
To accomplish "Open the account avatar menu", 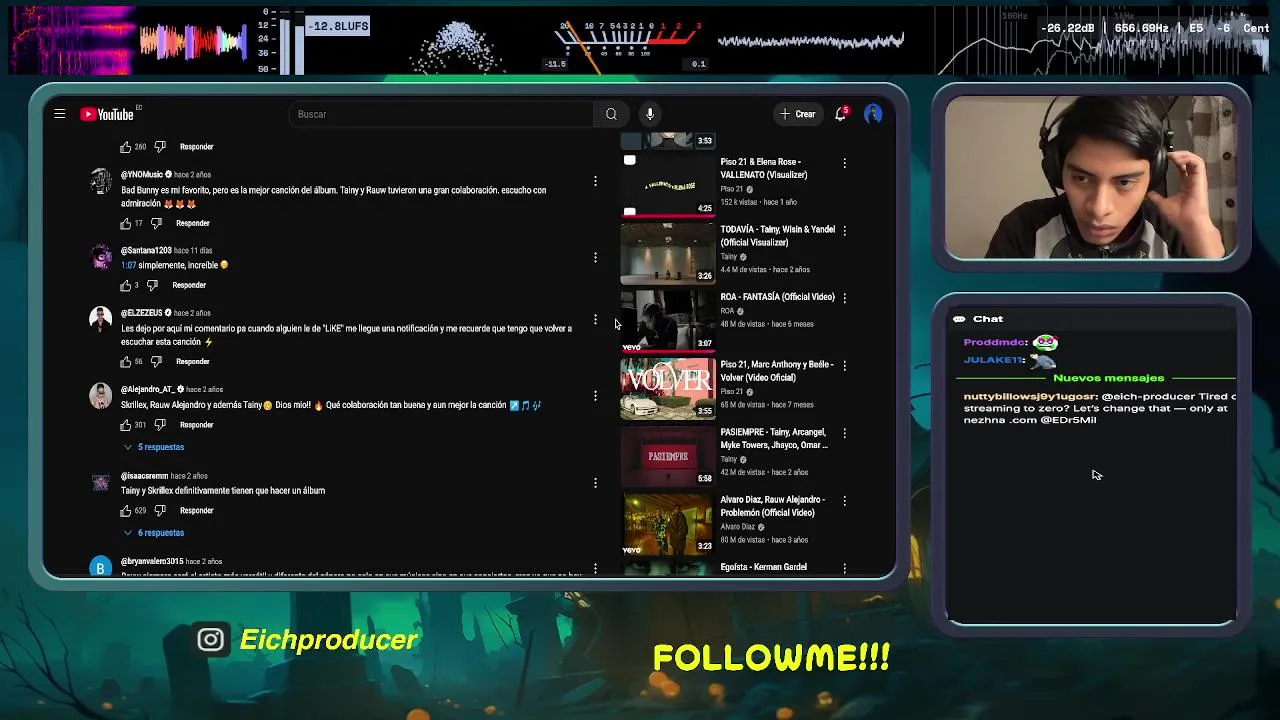I will [873, 114].
